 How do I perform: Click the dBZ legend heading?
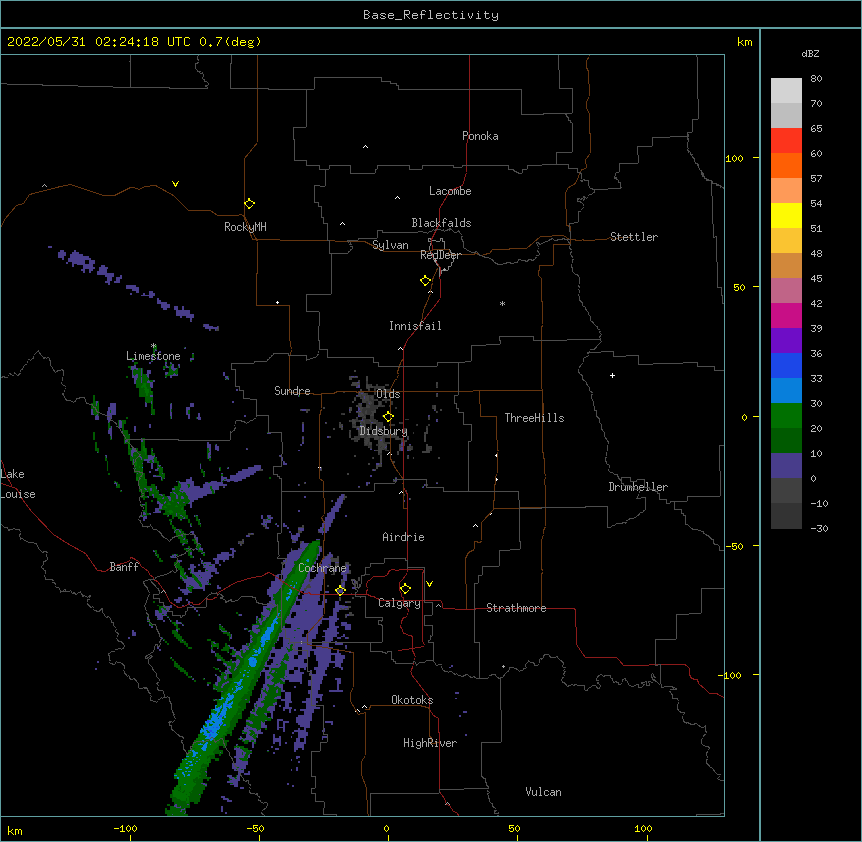tap(810, 53)
